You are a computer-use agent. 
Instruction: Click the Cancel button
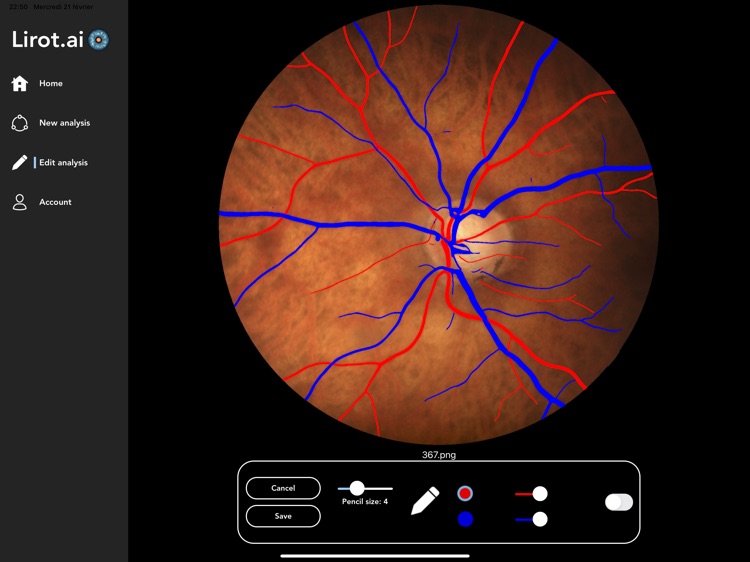pyautogui.click(x=283, y=488)
